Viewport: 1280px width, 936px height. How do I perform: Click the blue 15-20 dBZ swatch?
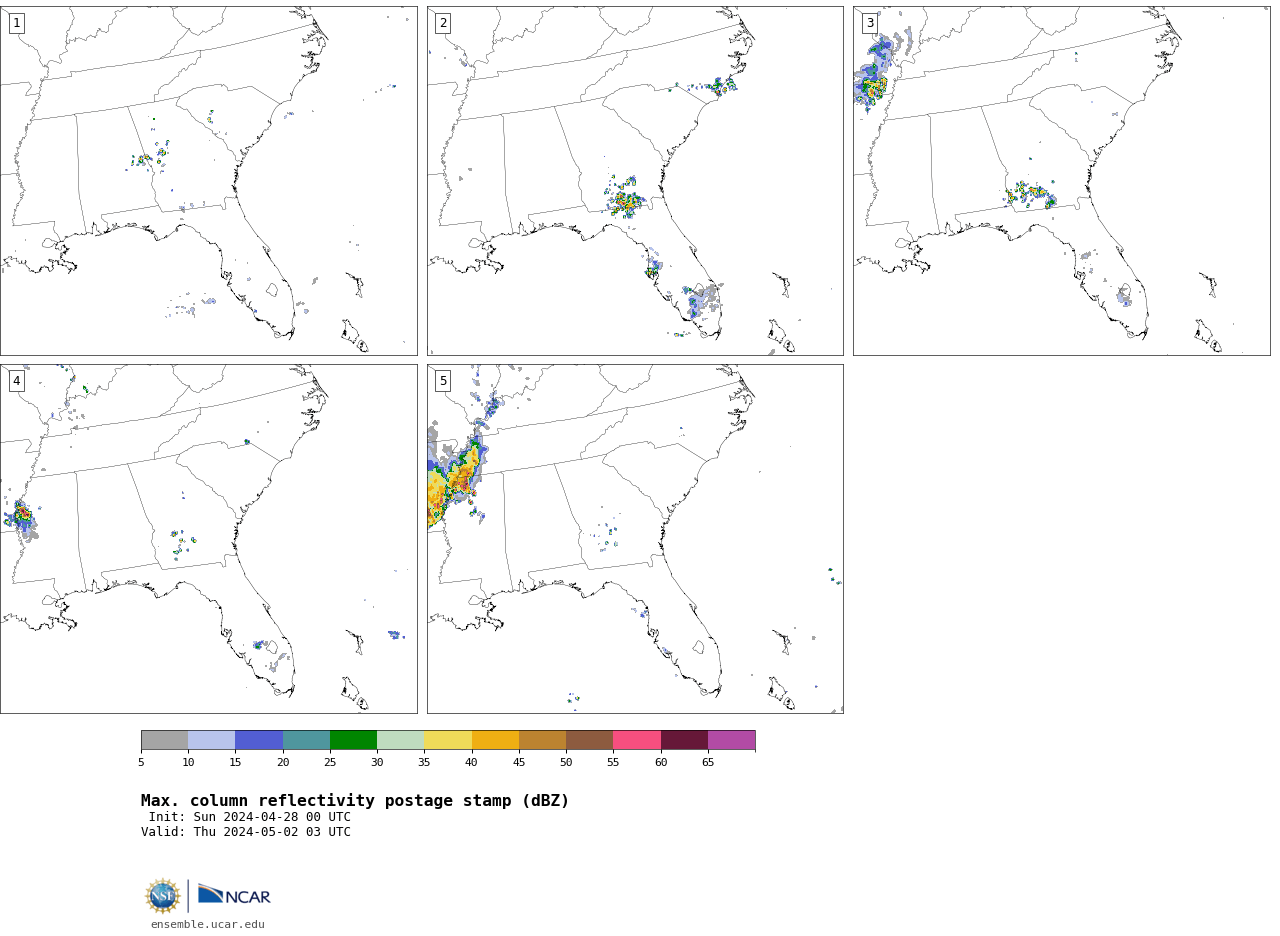pos(259,740)
